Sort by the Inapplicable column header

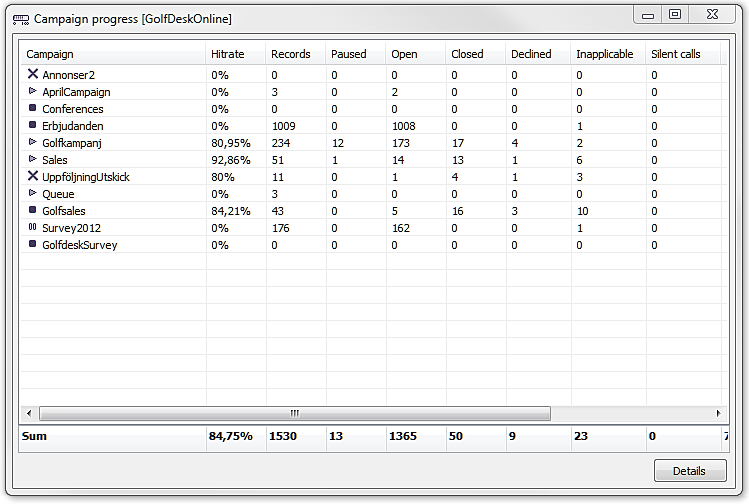point(608,54)
